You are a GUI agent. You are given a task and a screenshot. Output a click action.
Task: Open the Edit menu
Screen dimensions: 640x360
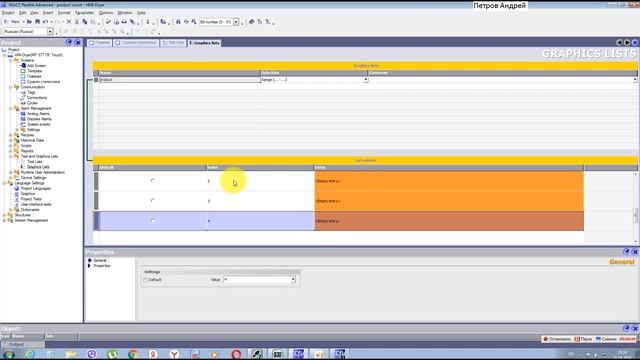point(22,13)
